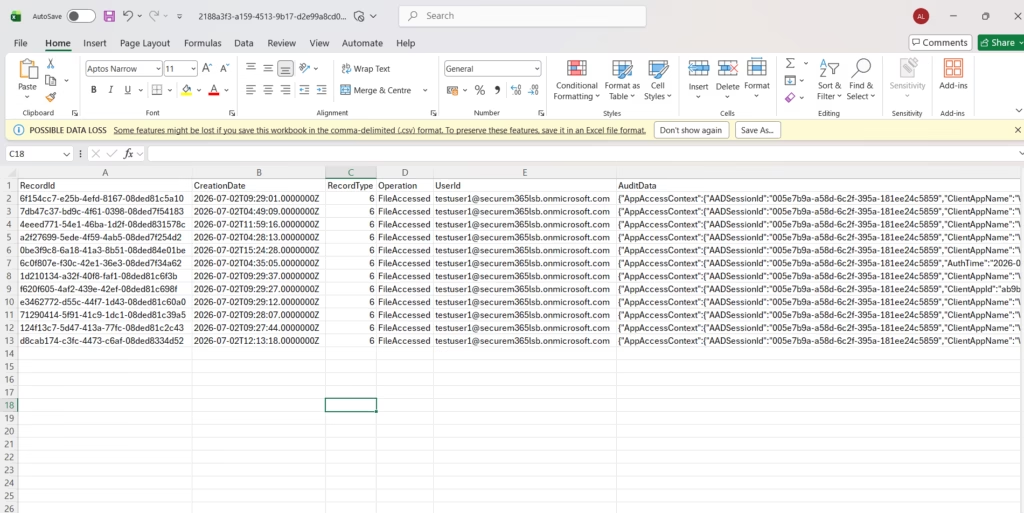Increase font size with larger A icon
Screen dimensions: 1024x513
click(x=206, y=69)
